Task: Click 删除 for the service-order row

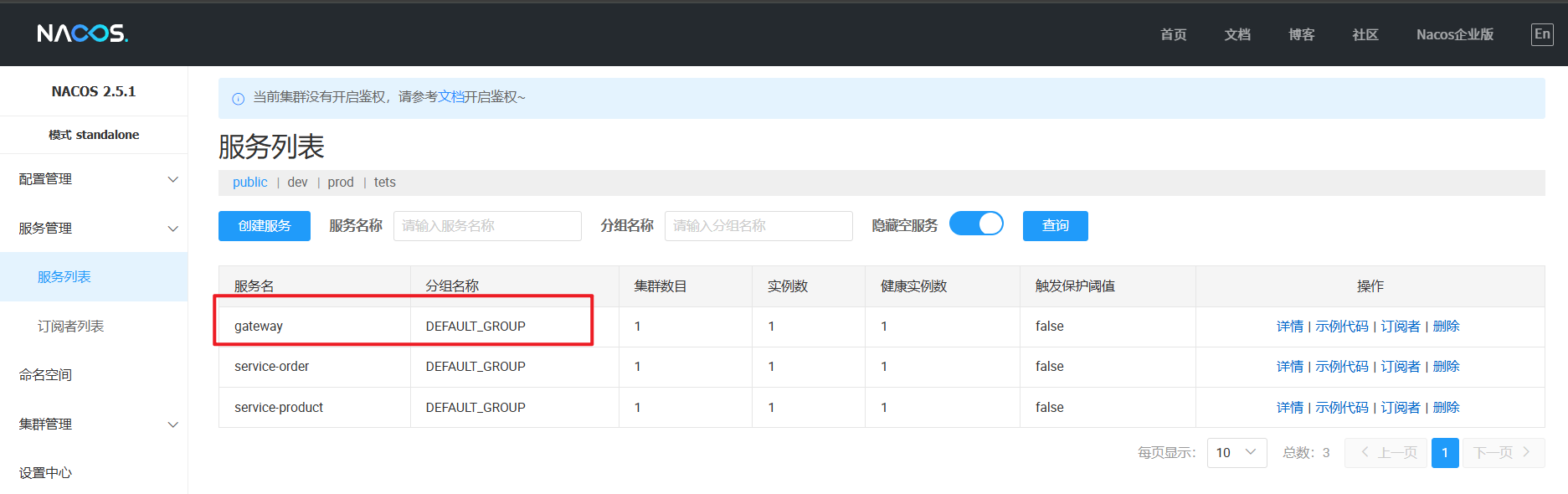Action: click(1446, 367)
